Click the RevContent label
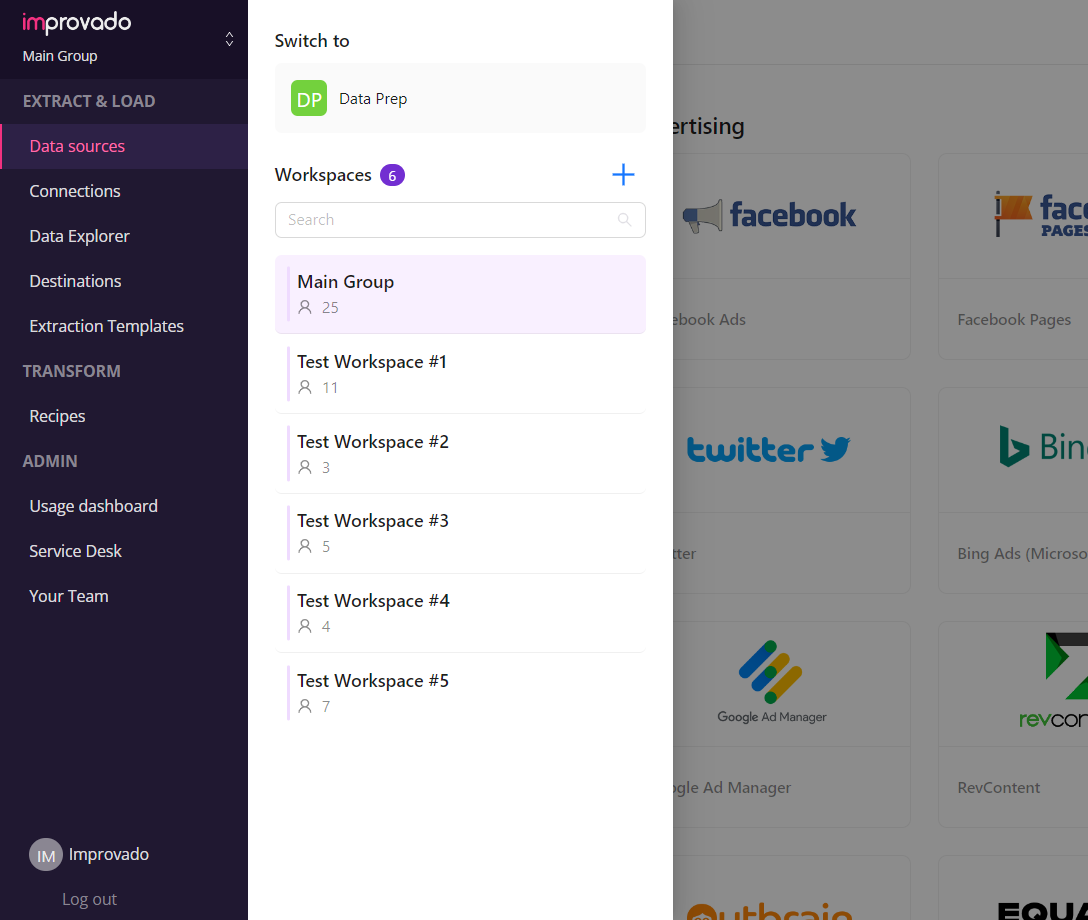 (998, 787)
